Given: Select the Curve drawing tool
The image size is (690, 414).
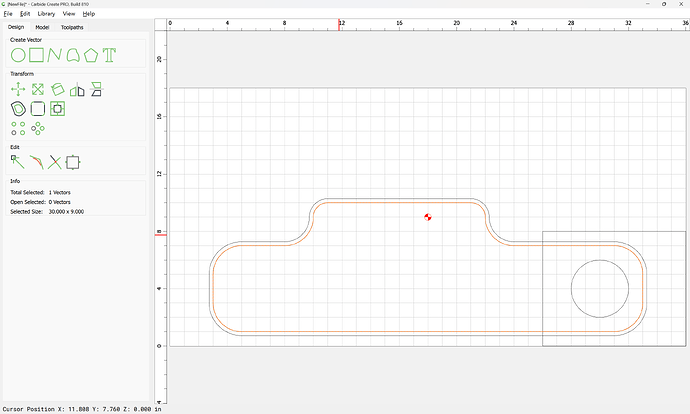Looking at the screenshot, I should (x=73, y=55).
